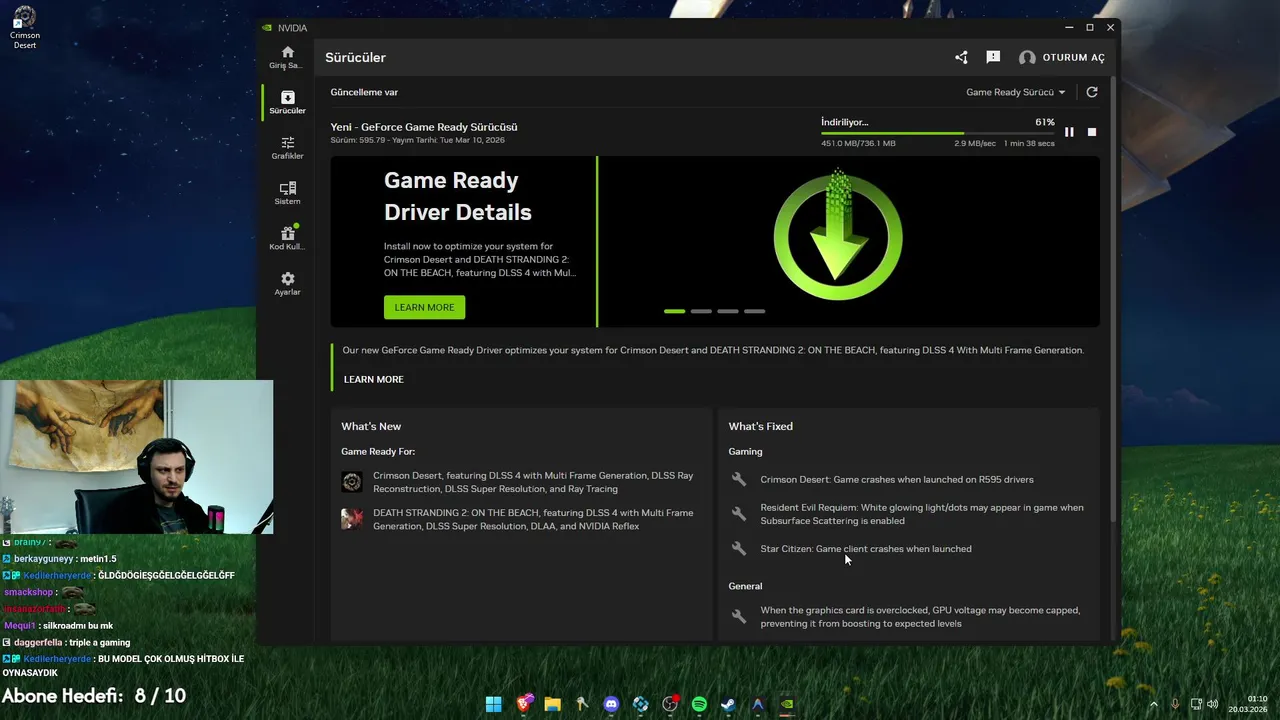Open the Grafikler graphics sidebar section

(287, 148)
